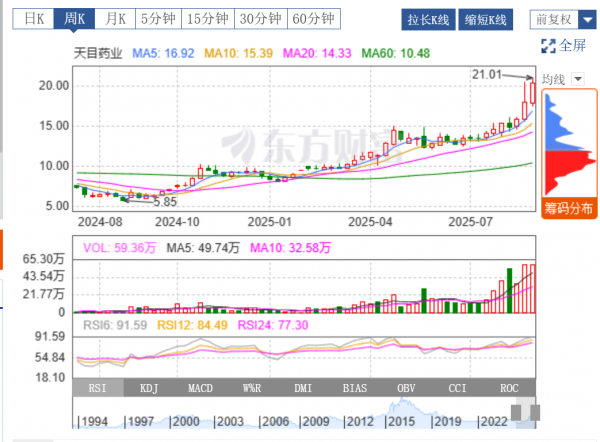Select the RSI indicator tab
Screen dimensions: 600x442
100,387
